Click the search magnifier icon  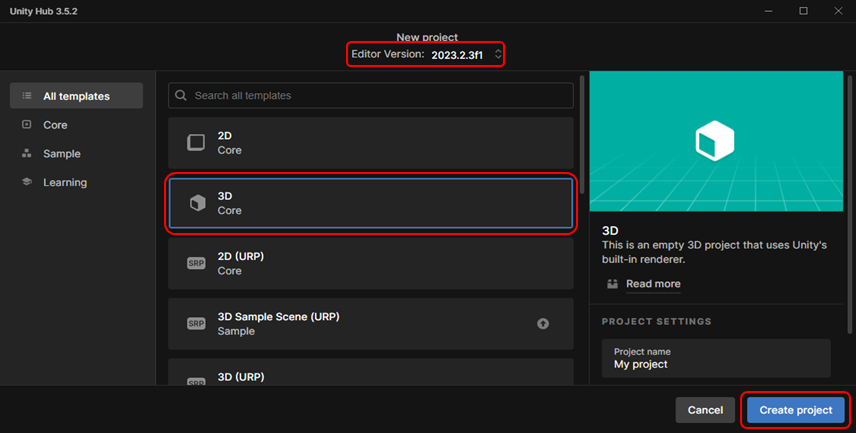click(x=181, y=96)
